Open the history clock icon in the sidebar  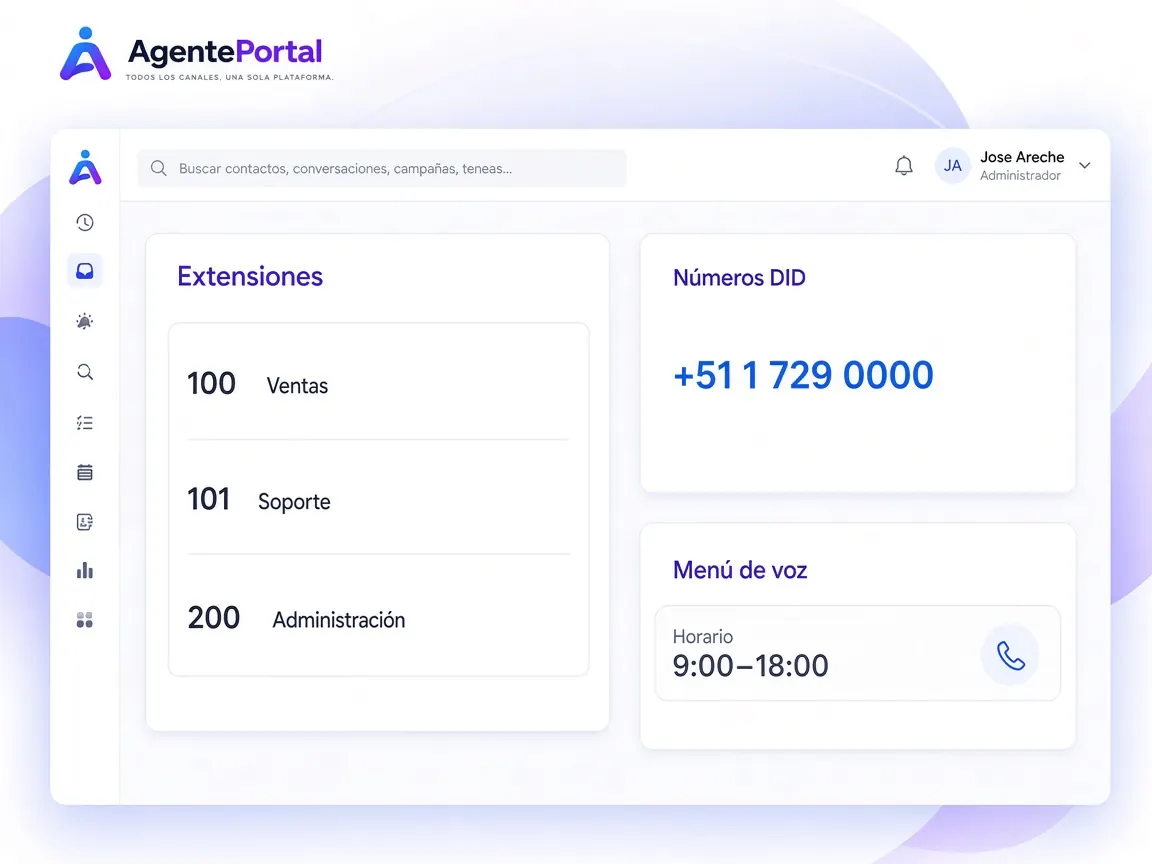tap(85, 223)
